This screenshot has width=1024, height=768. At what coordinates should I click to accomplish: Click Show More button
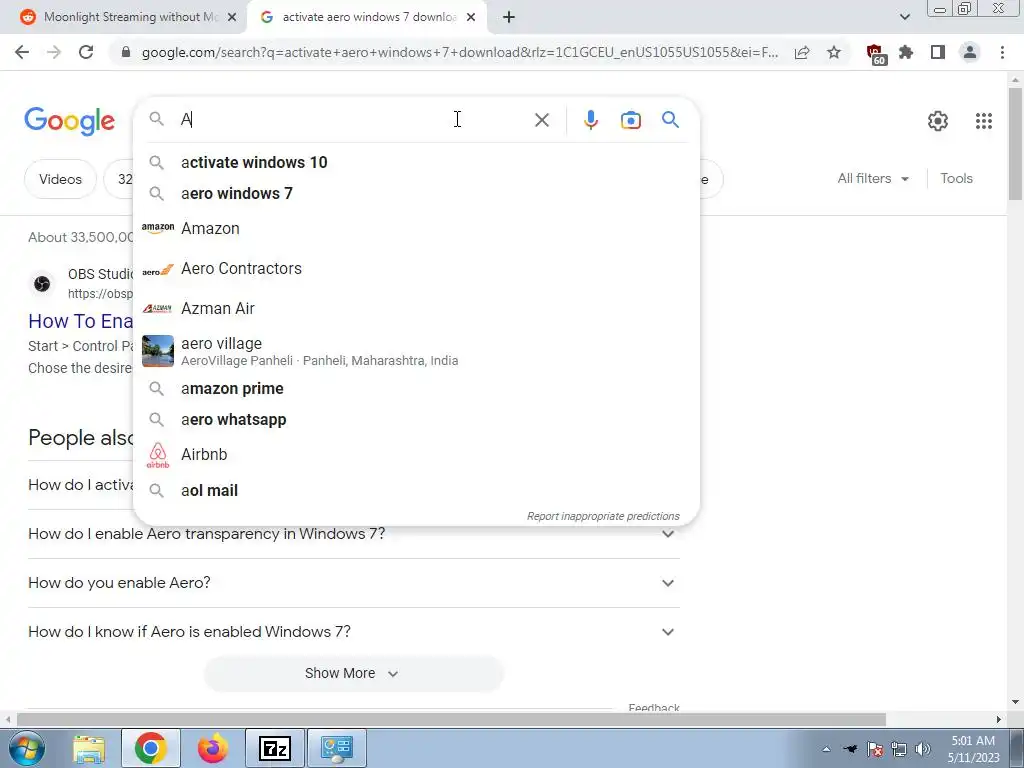(353, 673)
